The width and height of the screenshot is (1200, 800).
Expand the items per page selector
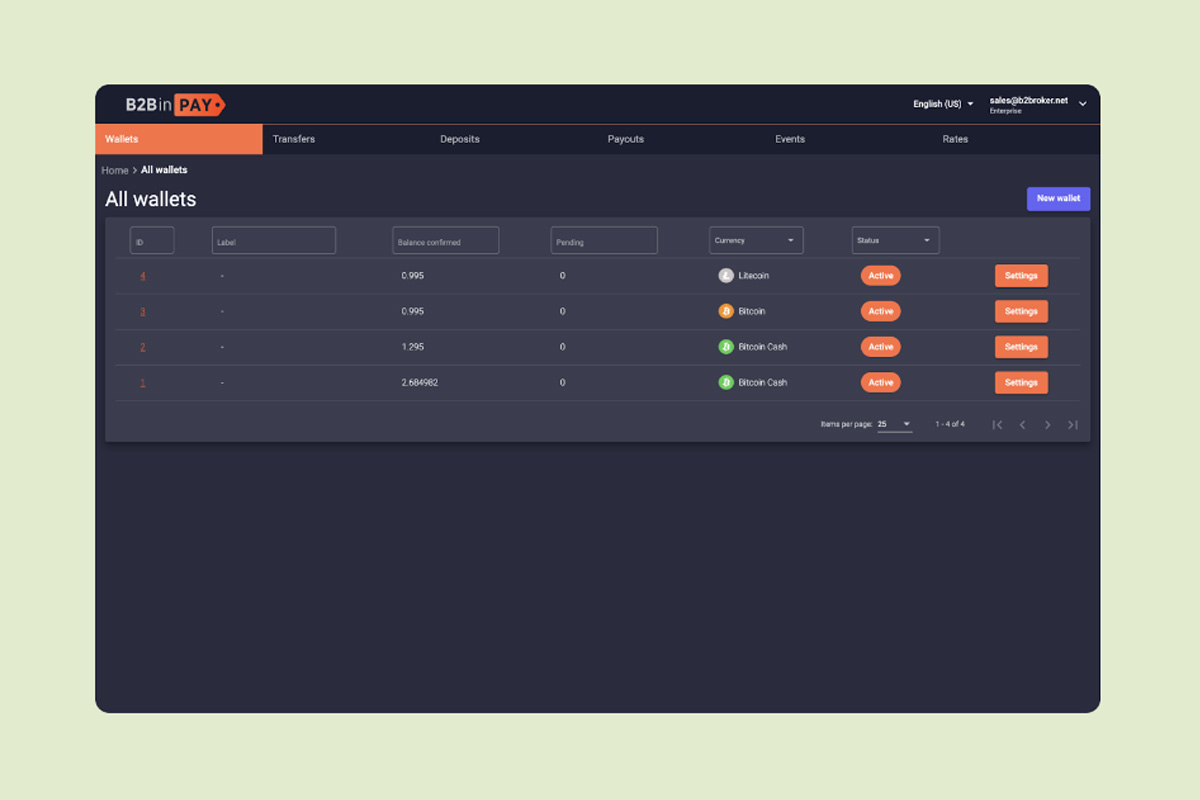(x=895, y=424)
